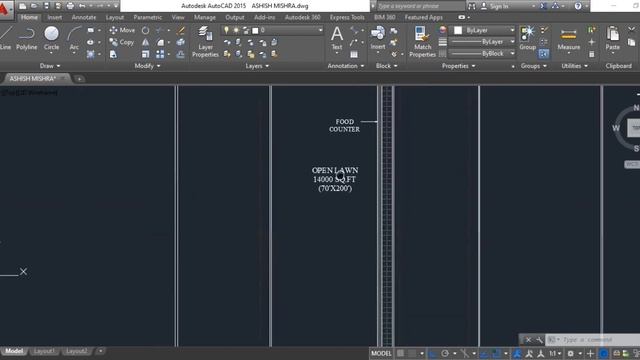This screenshot has width=640, height=360.
Task: Click the Undo arrow in quick access toolbar
Action: coord(82,6)
